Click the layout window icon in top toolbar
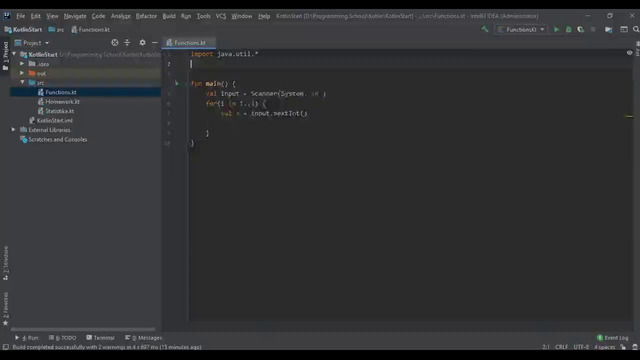Image resolution: width=640 pixels, height=360 pixels. [624, 29]
